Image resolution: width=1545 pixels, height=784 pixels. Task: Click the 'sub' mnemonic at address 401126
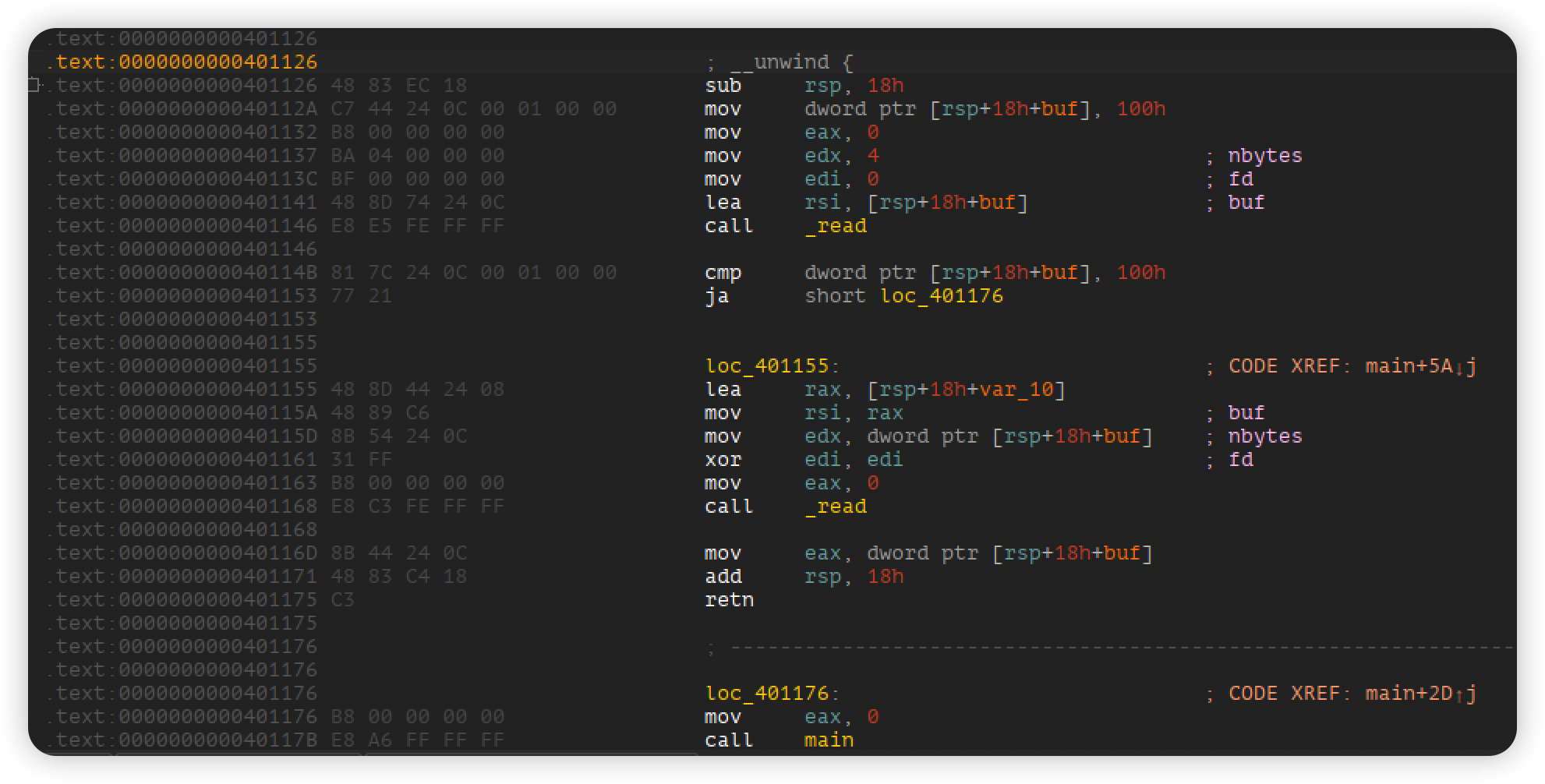tap(723, 85)
